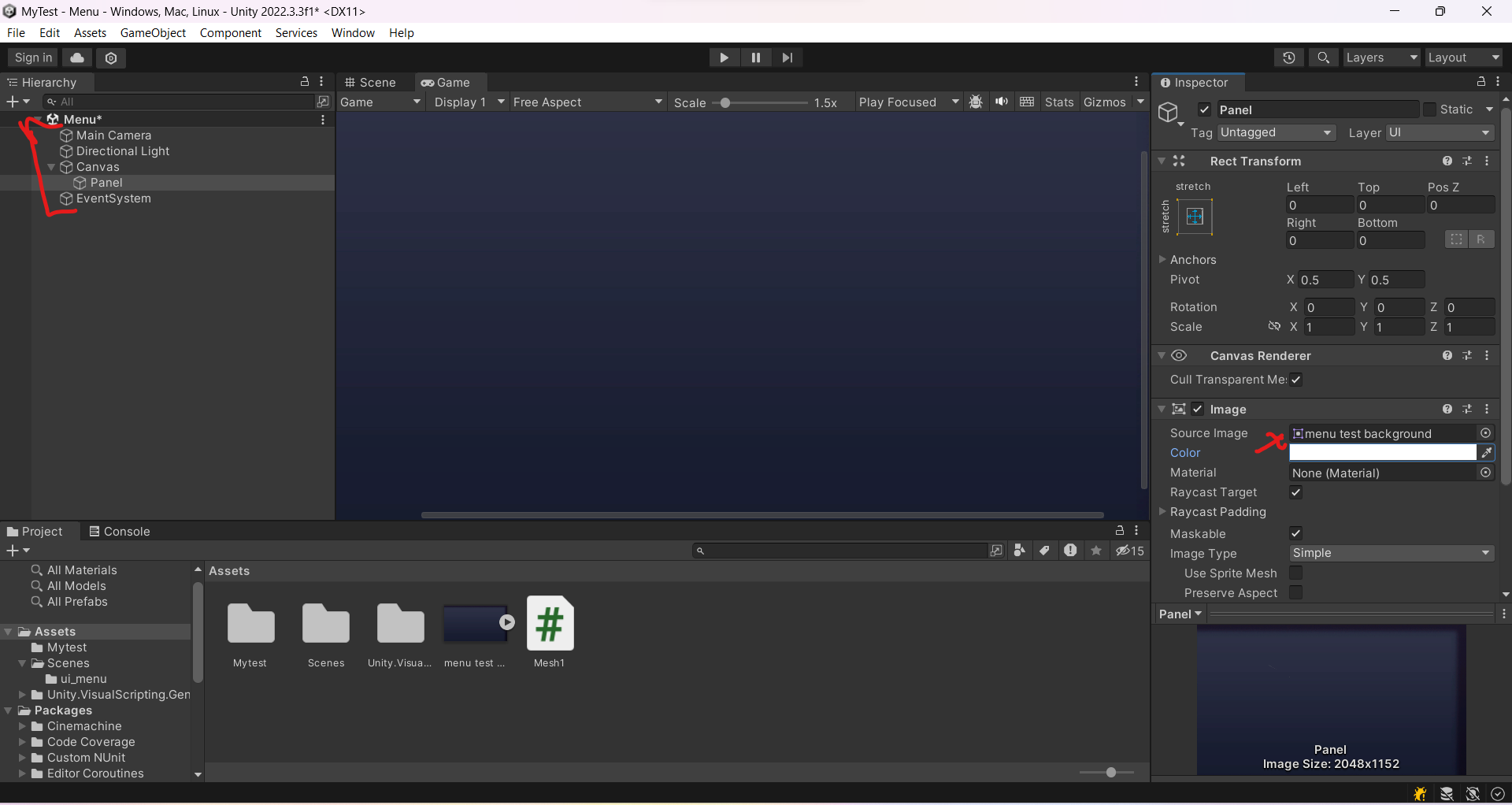Image resolution: width=1512 pixels, height=805 pixels.
Task: Click the Gizmos button
Action: (1104, 102)
